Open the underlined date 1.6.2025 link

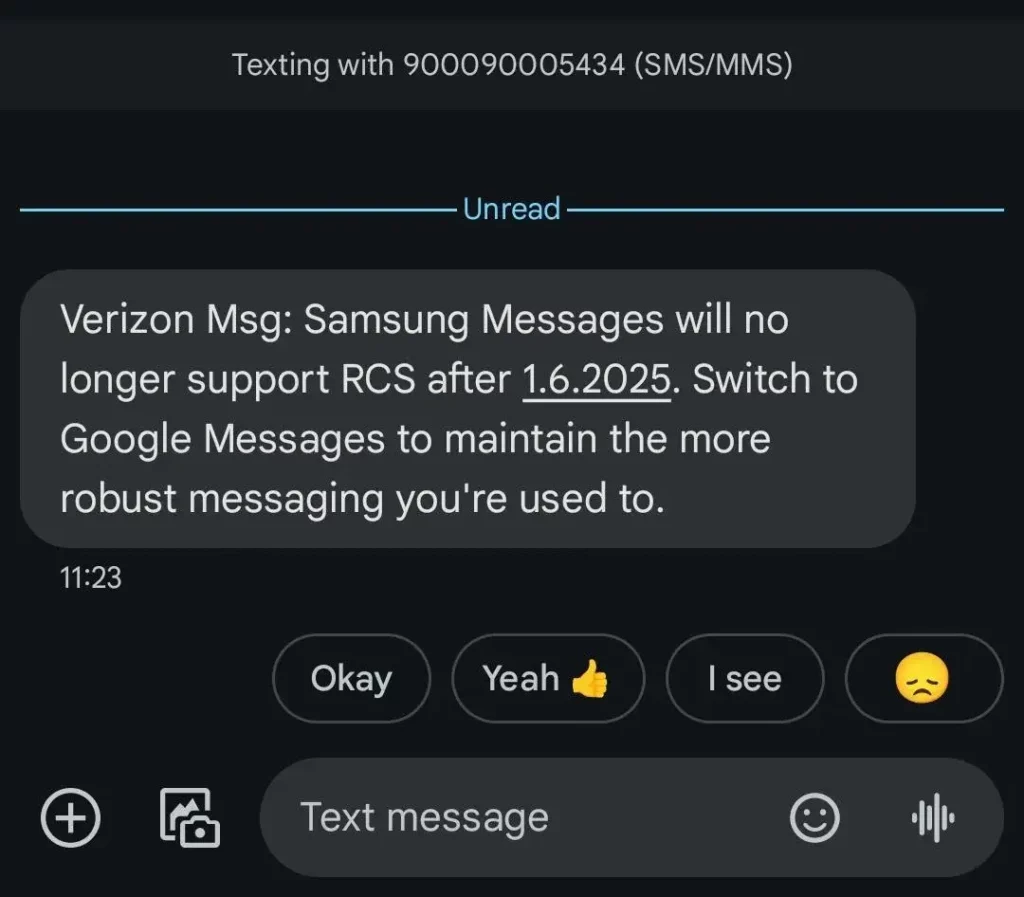pyautogui.click(x=597, y=379)
